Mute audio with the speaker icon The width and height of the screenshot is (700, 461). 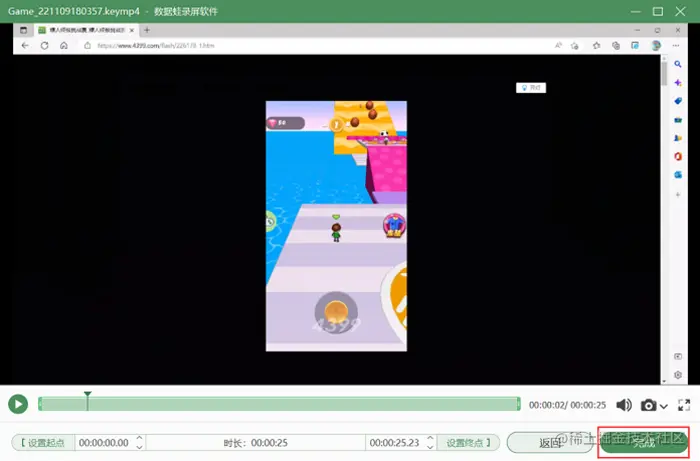tap(624, 405)
